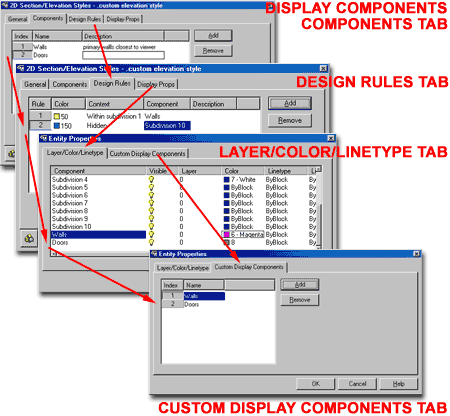Click Add button in front Entity Properties dialog
Screen dimensions: 450x416
point(300,285)
